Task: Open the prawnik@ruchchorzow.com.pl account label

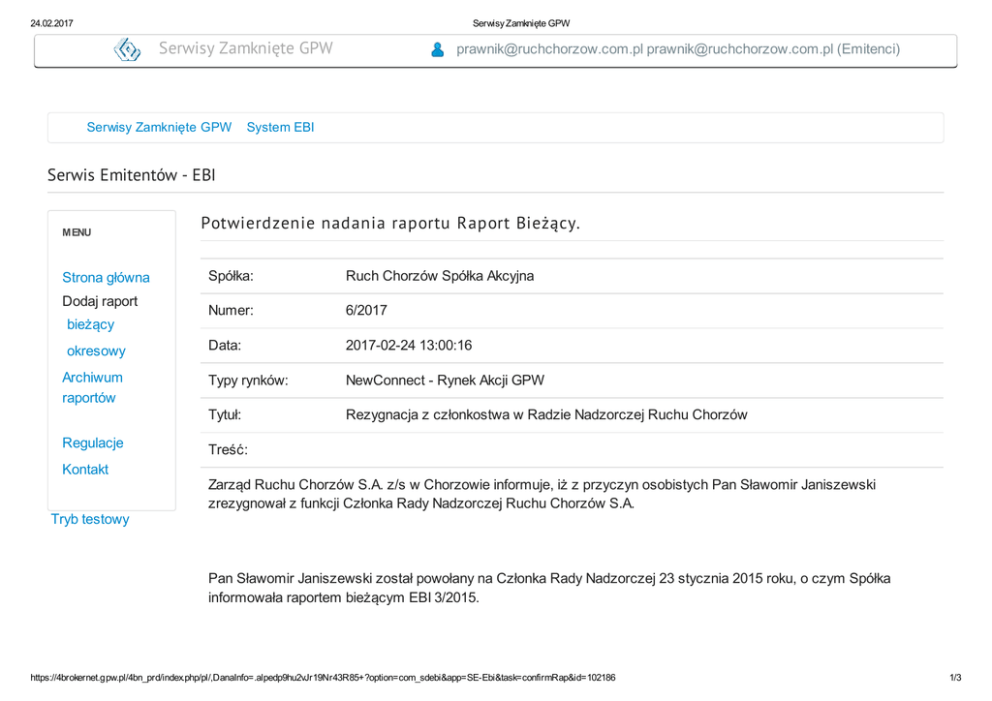Action: tap(678, 49)
